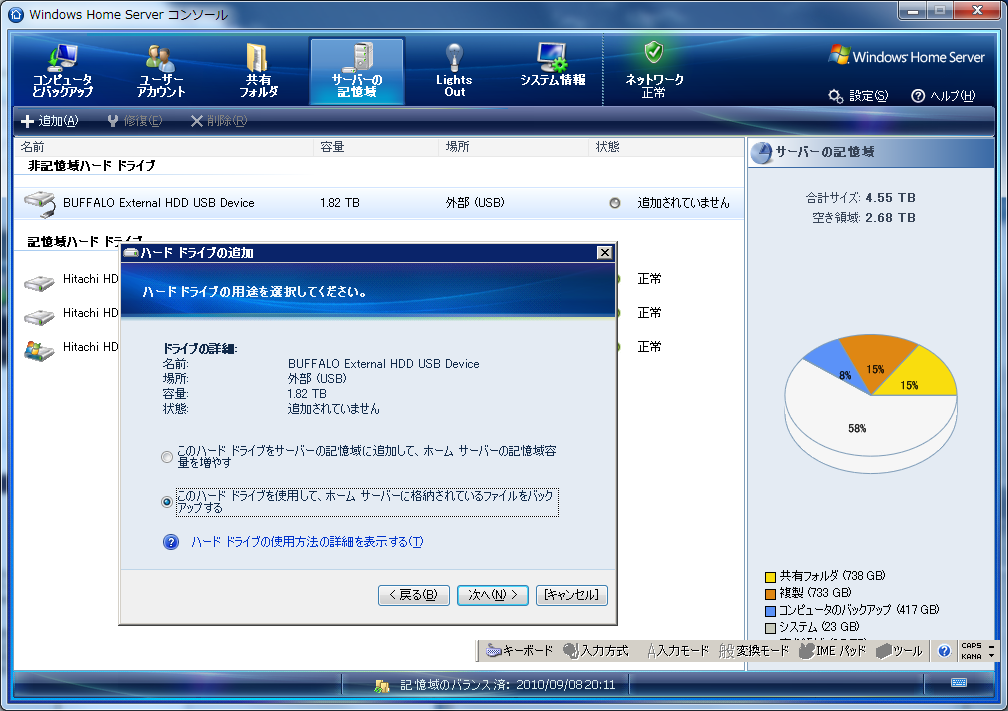Sort the list by 容量 column
The image size is (1008, 711).
point(376,147)
